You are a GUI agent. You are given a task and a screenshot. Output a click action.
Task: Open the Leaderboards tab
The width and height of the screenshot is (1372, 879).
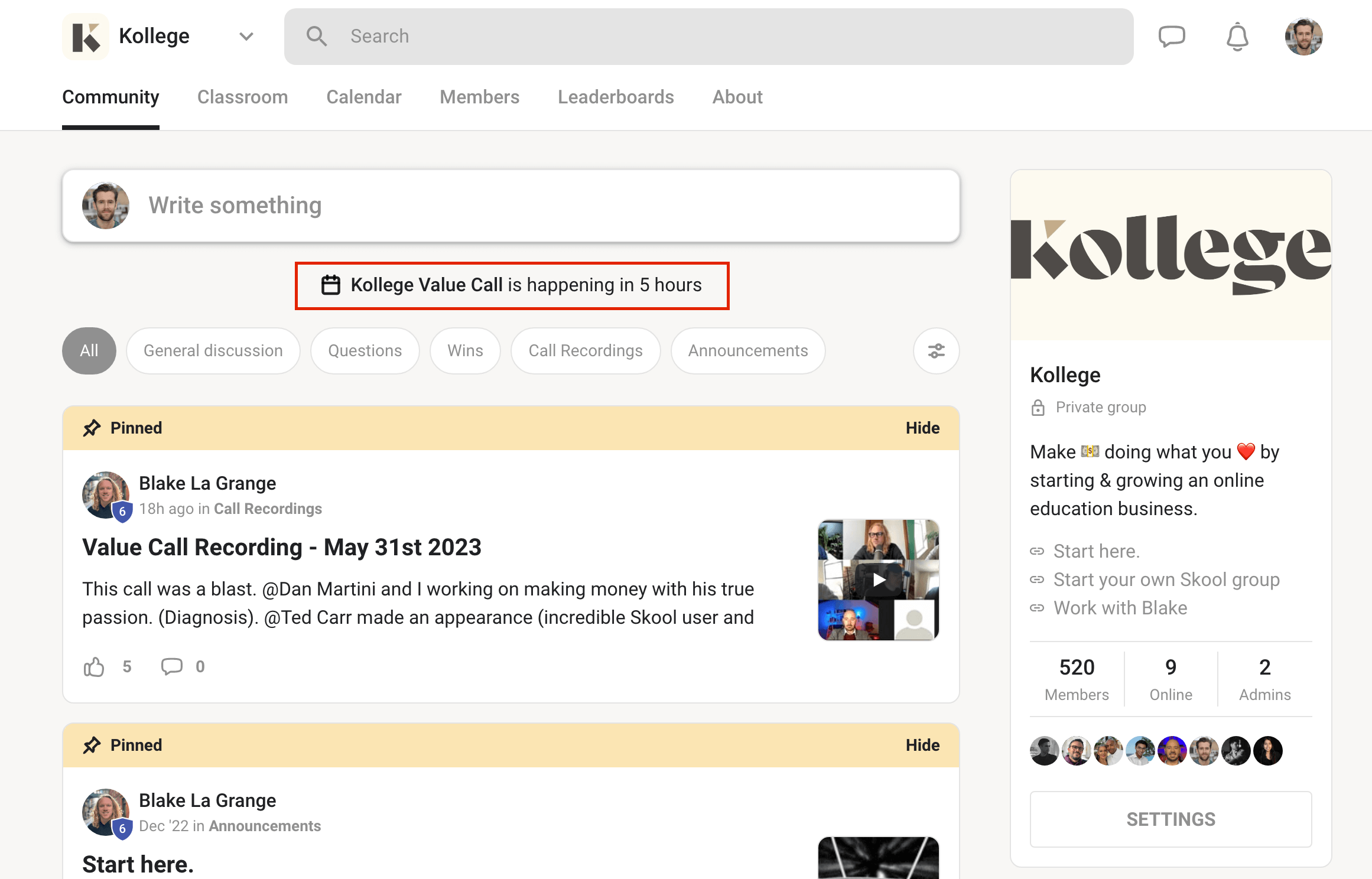(x=616, y=96)
